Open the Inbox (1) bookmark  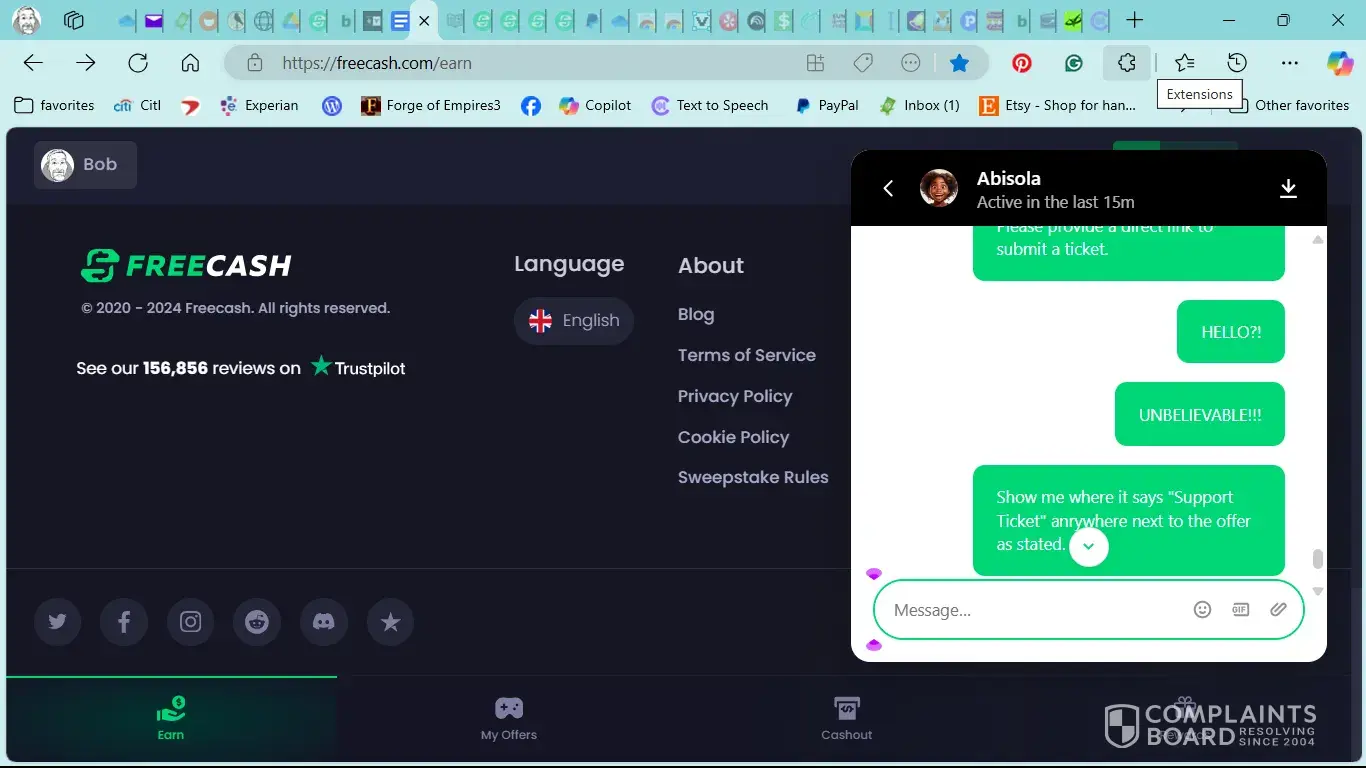919,105
